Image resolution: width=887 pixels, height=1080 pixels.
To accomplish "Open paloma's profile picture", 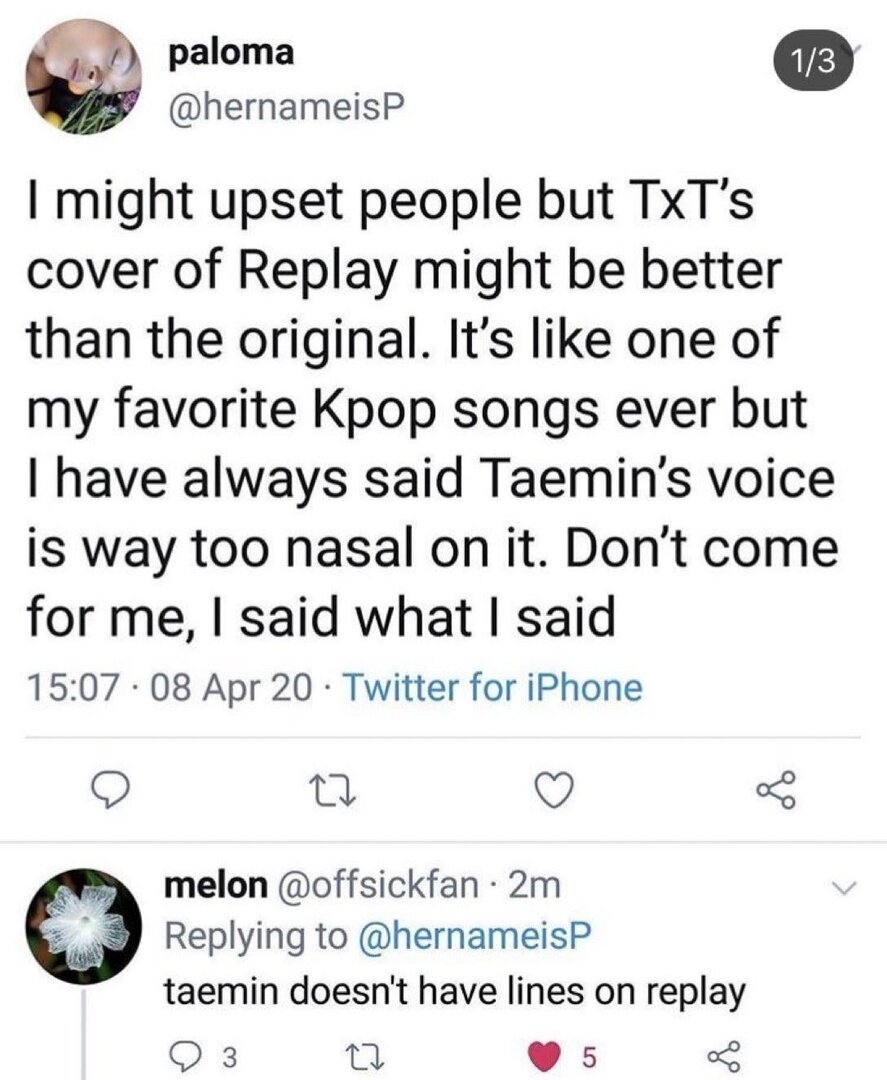I will pyautogui.click(x=84, y=76).
